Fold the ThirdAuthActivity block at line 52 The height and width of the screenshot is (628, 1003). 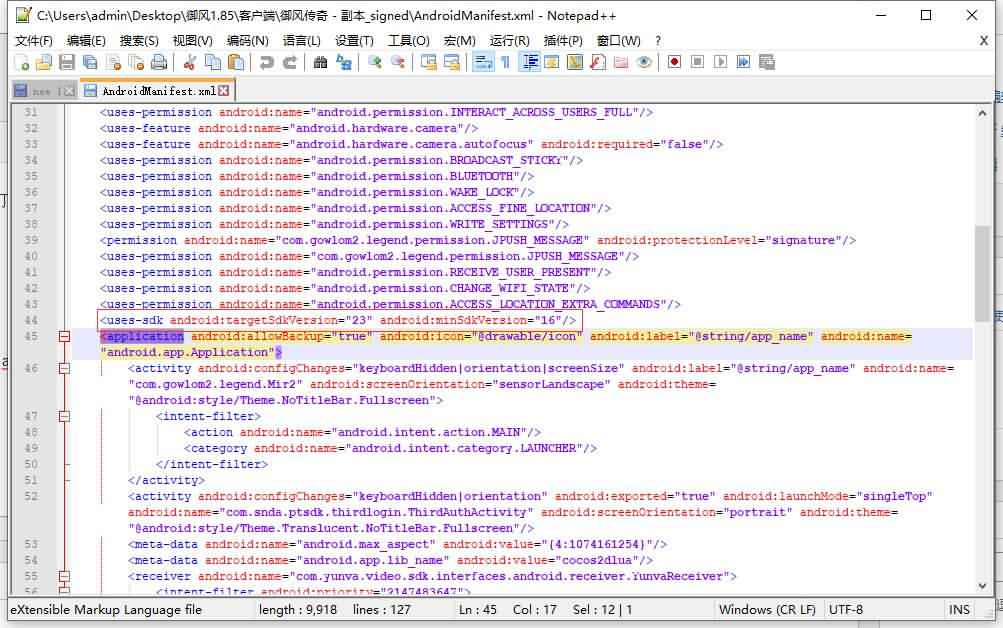64,496
